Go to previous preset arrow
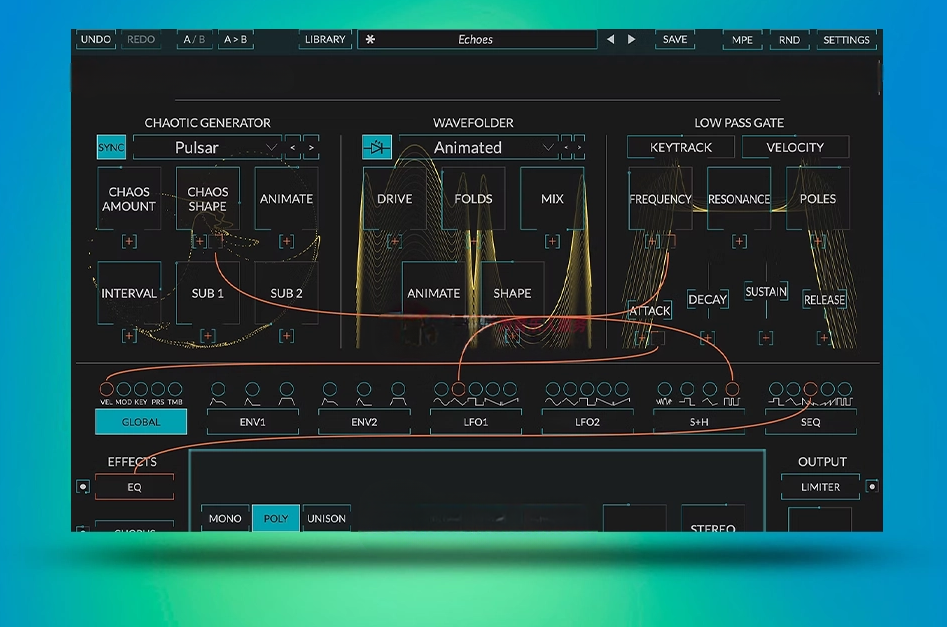 coord(611,39)
